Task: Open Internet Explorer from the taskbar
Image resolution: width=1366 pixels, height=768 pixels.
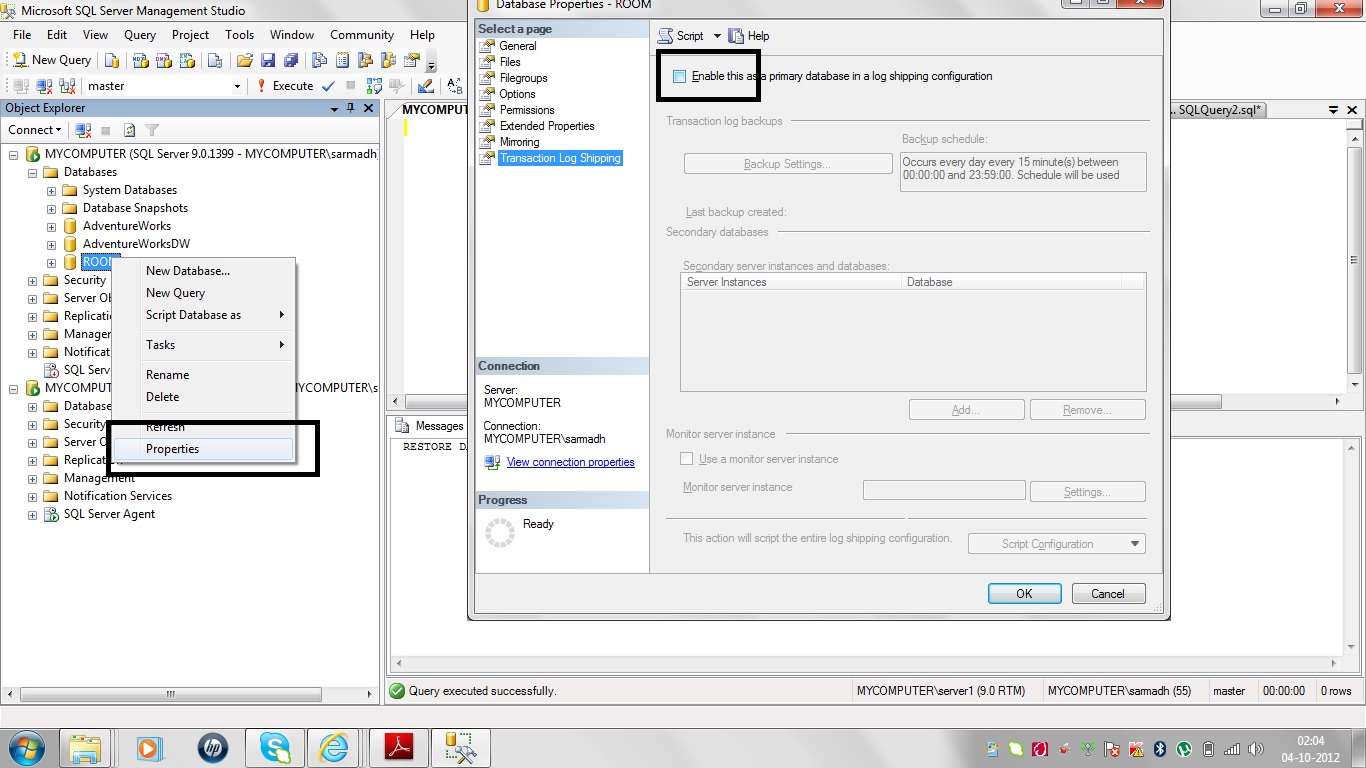Action: point(333,747)
